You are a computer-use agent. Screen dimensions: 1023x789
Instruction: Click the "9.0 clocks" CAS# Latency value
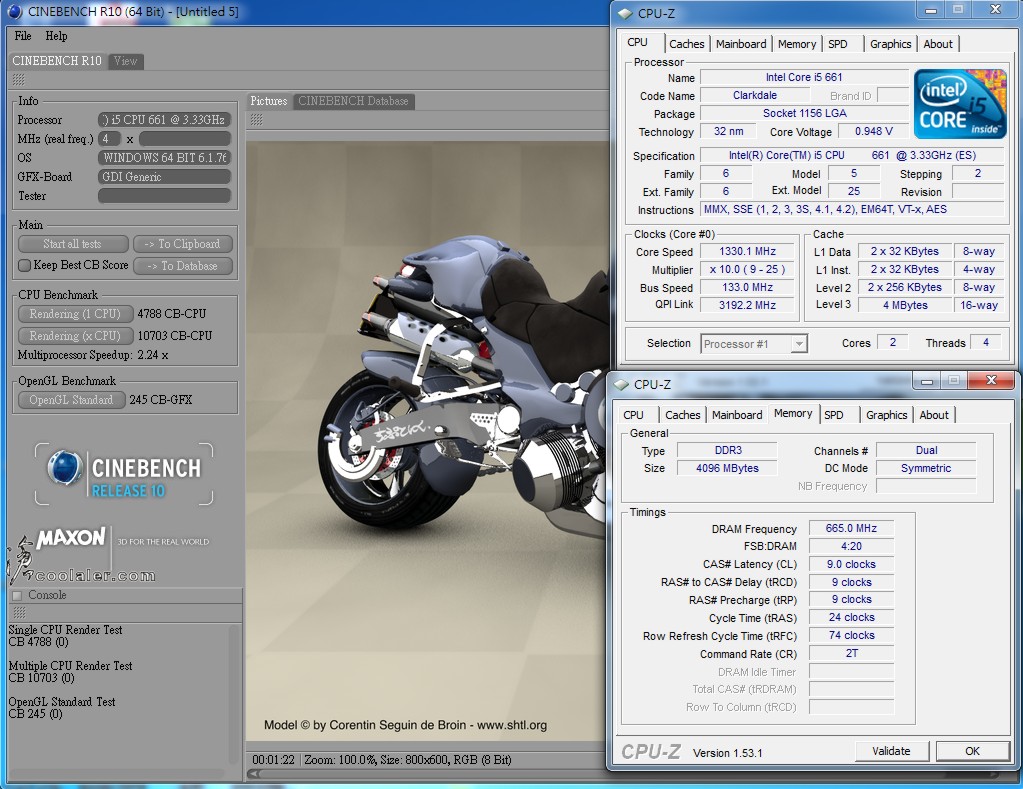(851, 564)
